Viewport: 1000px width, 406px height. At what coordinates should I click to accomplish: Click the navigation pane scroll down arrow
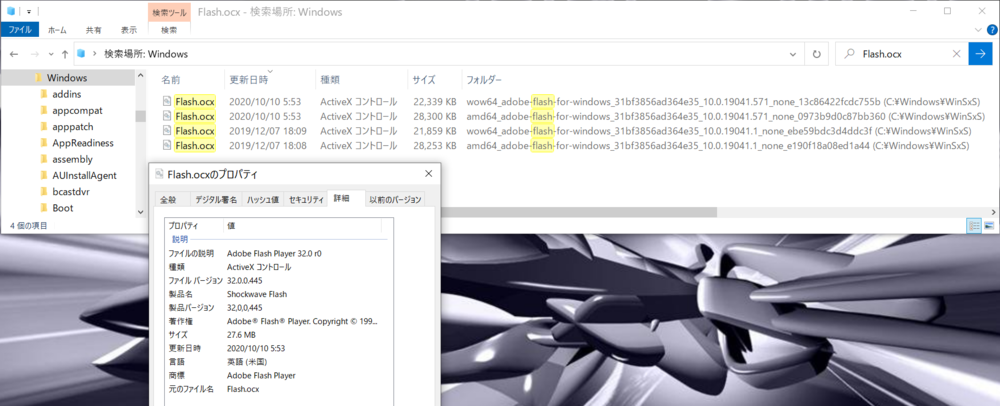point(140,212)
